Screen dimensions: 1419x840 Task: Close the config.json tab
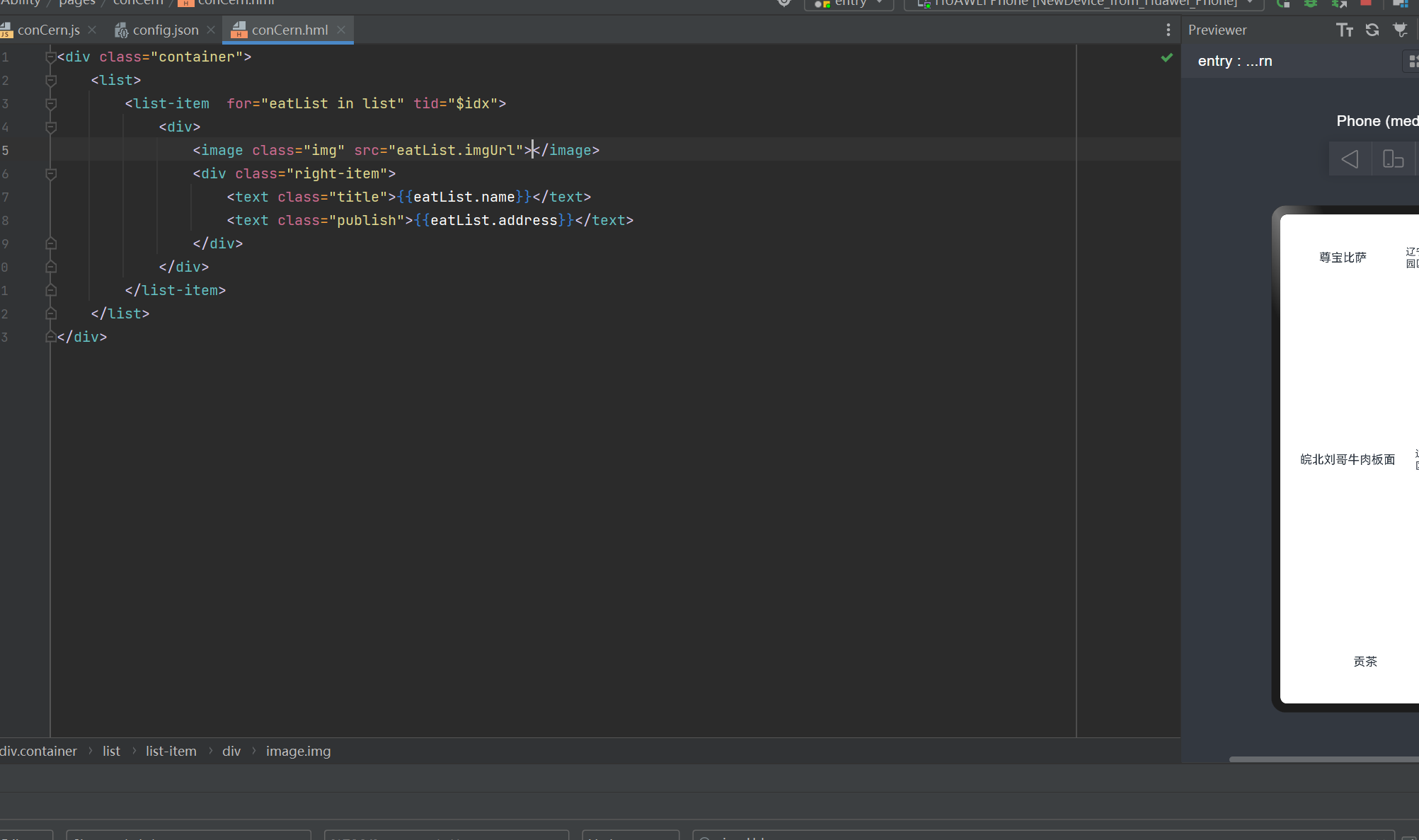coord(211,30)
